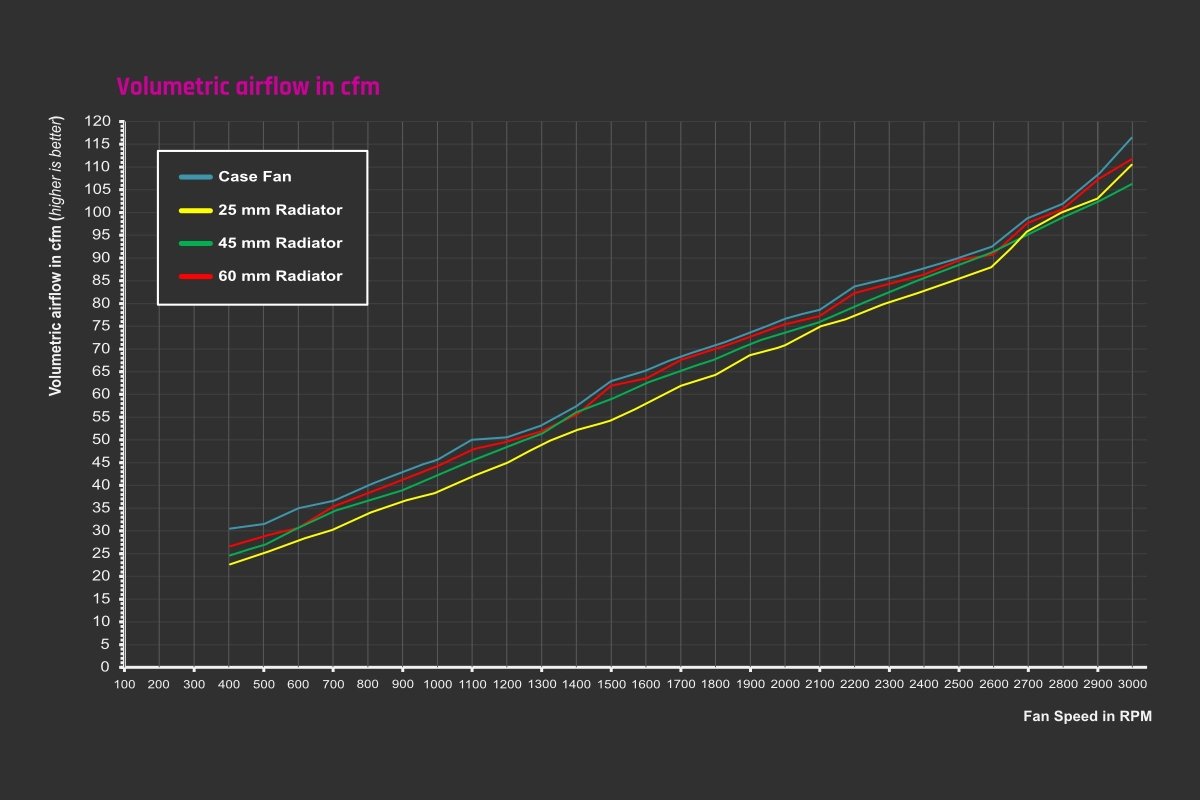The height and width of the screenshot is (800, 1200).
Task: Click the yellow line's starting point at 400 RPM
Action: tap(229, 565)
